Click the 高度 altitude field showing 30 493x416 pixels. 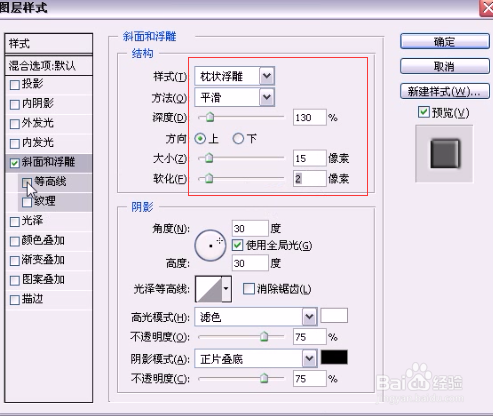(250, 263)
